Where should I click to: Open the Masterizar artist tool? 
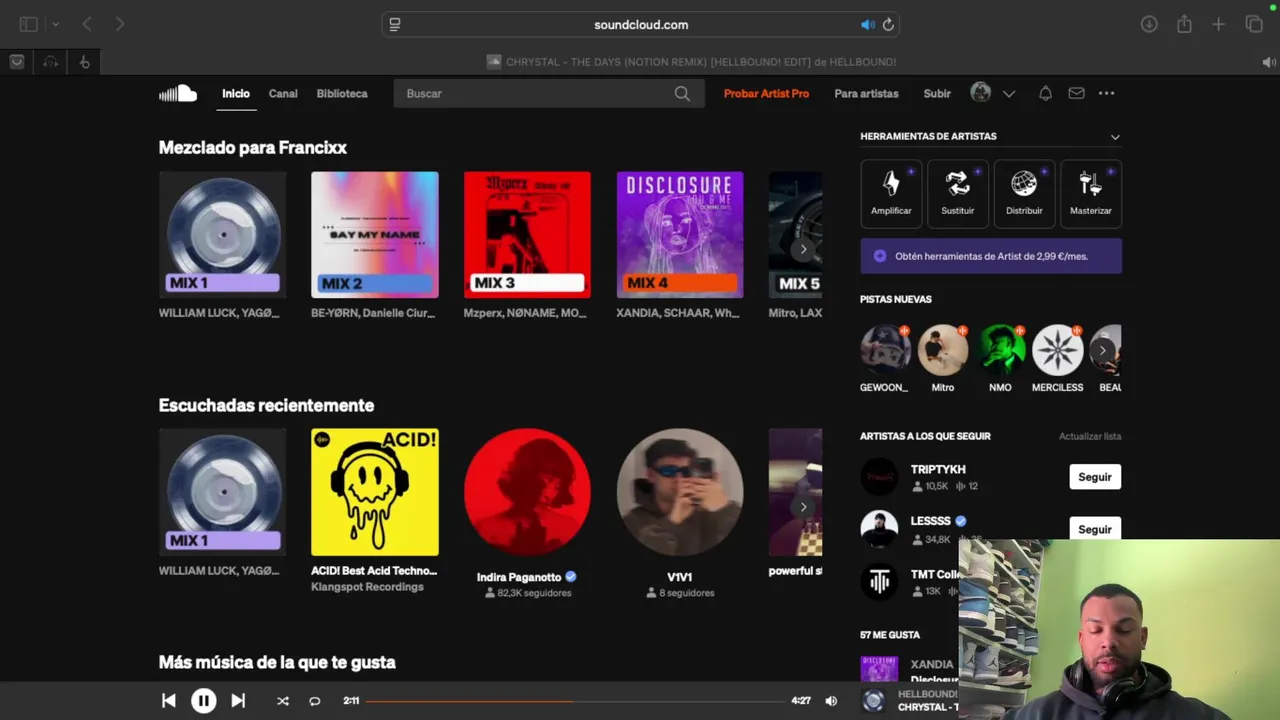[1090, 193]
